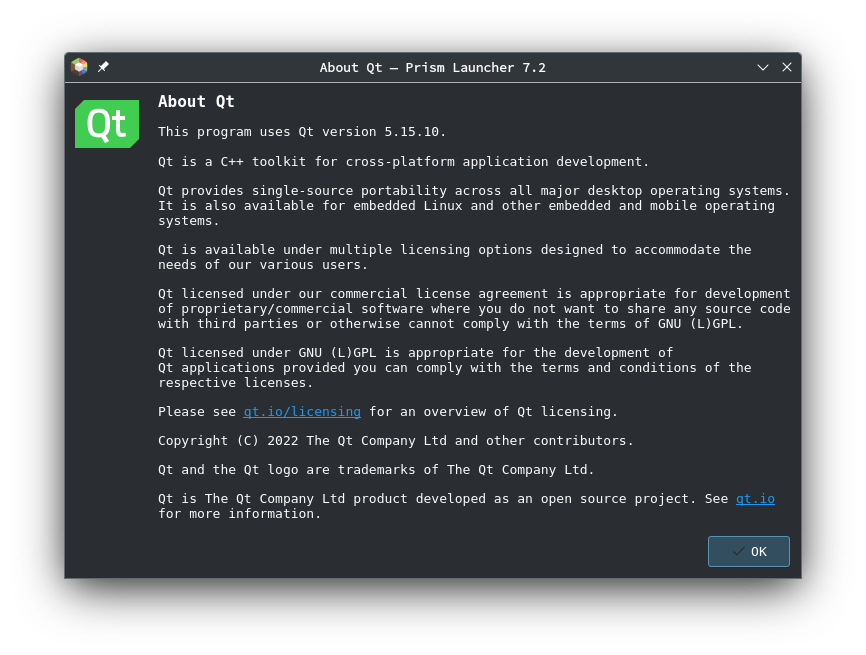
Task: Click the X close icon
Action: click(x=786, y=67)
